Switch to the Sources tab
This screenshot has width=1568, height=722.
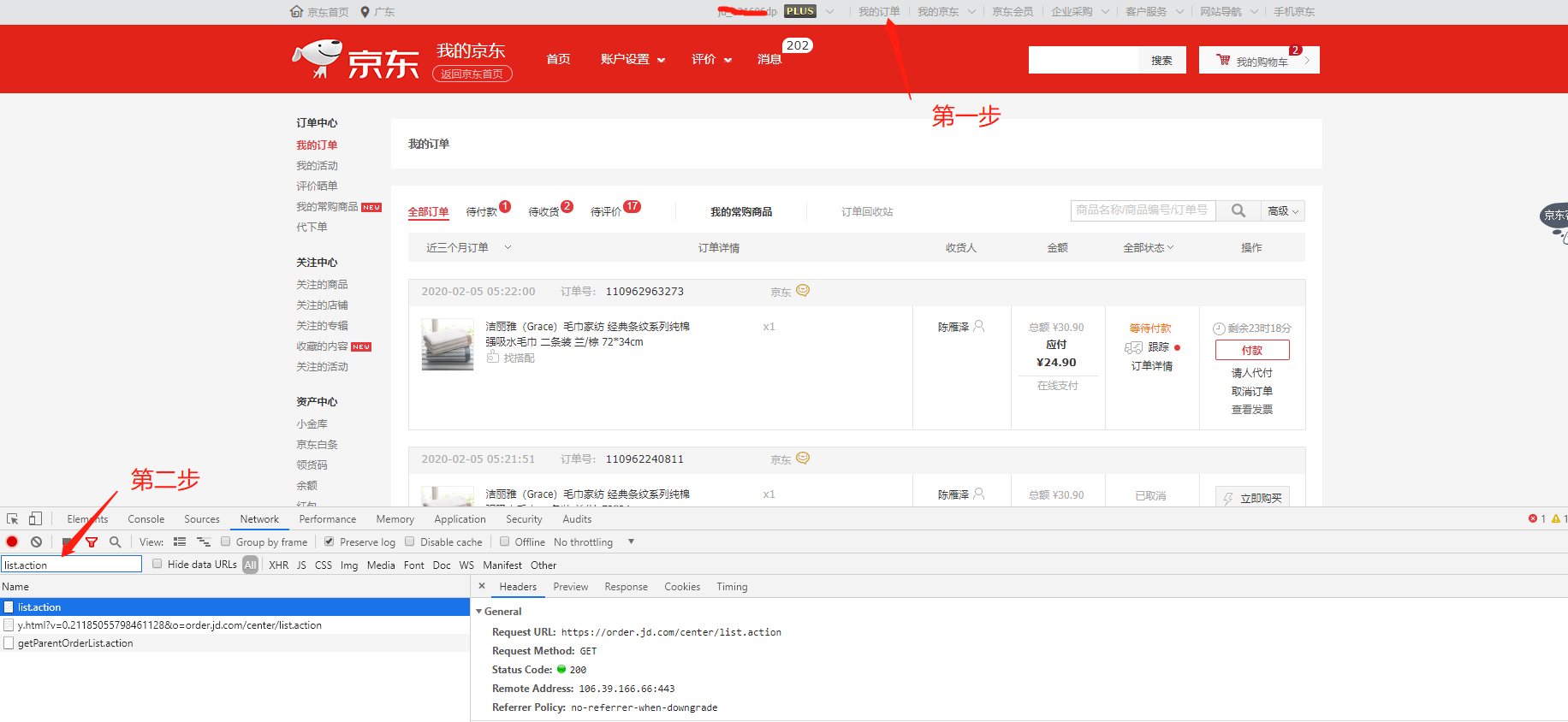(x=202, y=518)
